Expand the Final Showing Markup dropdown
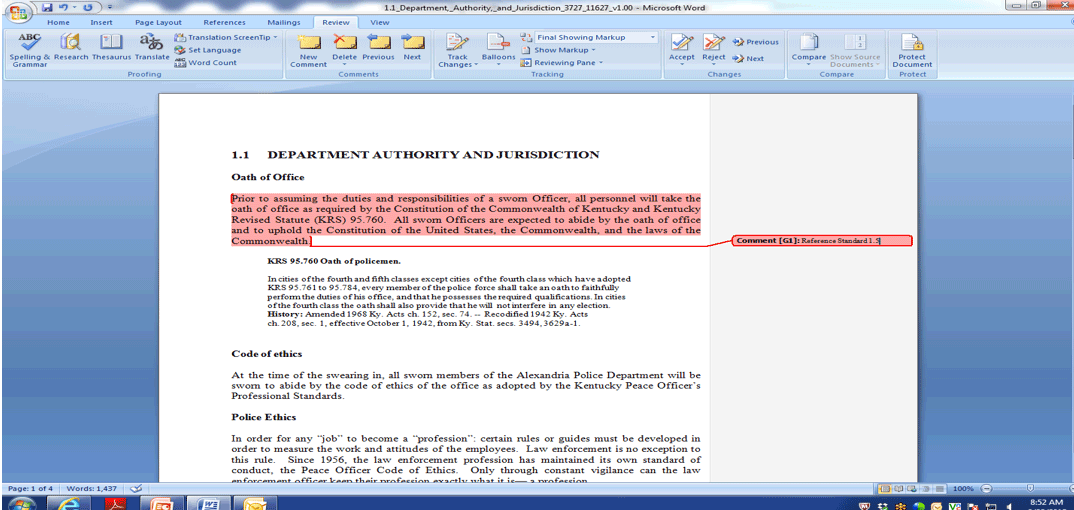The height and width of the screenshot is (510, 1074). click(652, 37)
